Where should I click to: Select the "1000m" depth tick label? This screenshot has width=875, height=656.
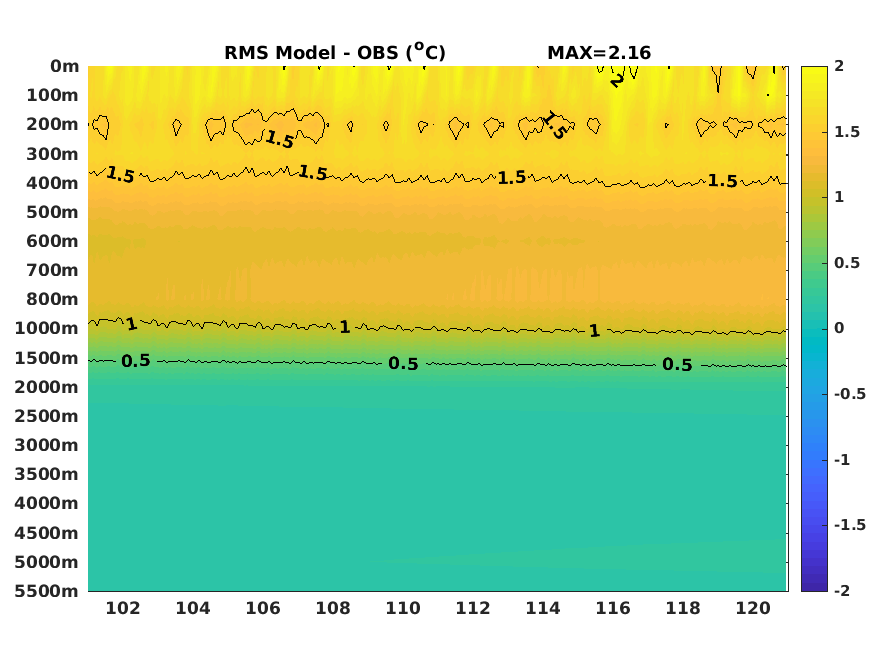point(47,328)
